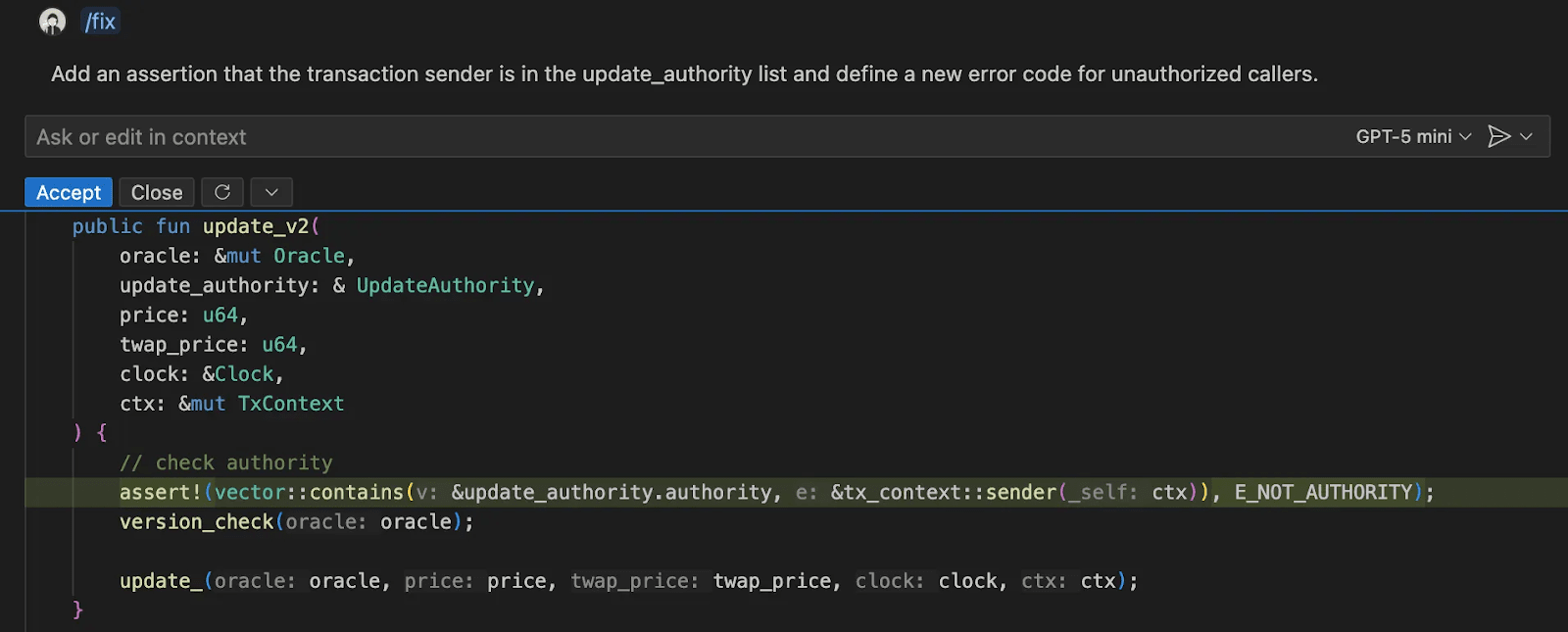Click the Copilot avatar icon
1568x632 pixels.
(x=52, y=21)
